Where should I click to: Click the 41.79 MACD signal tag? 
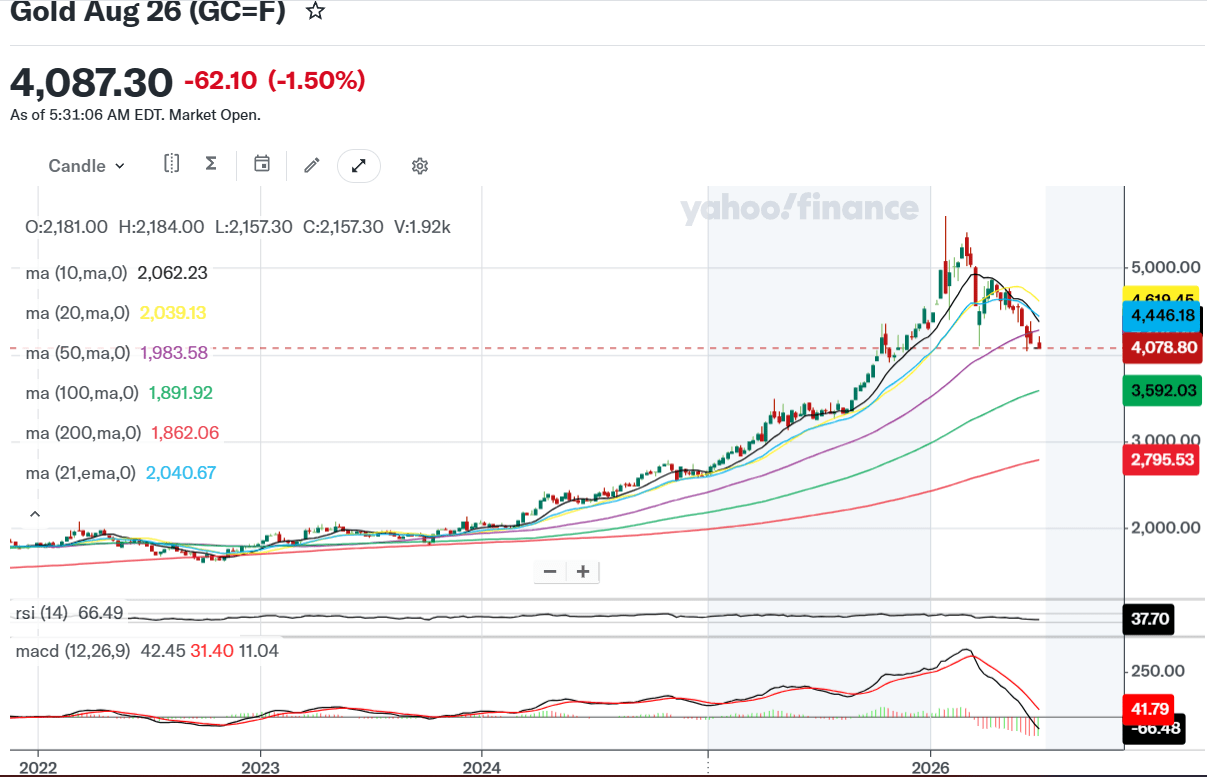tap(1150, 709)
